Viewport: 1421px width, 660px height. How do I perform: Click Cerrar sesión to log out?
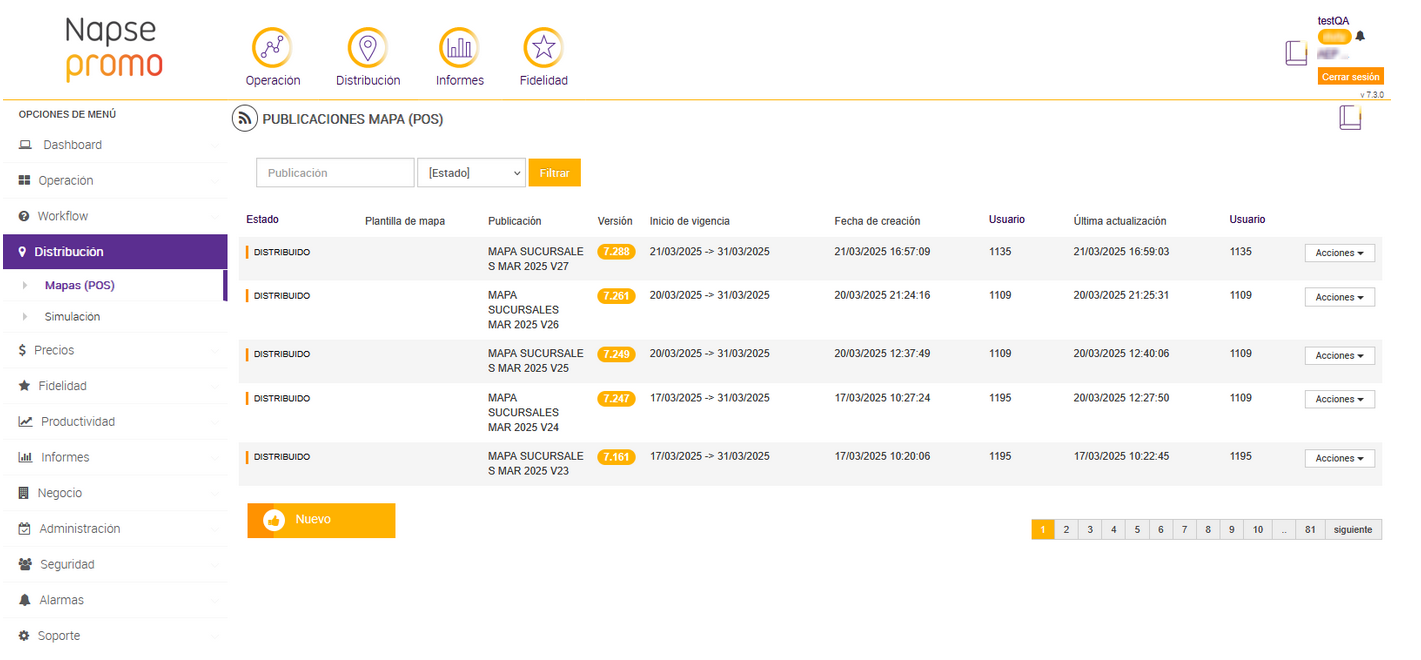click(x=1350, y=77)
